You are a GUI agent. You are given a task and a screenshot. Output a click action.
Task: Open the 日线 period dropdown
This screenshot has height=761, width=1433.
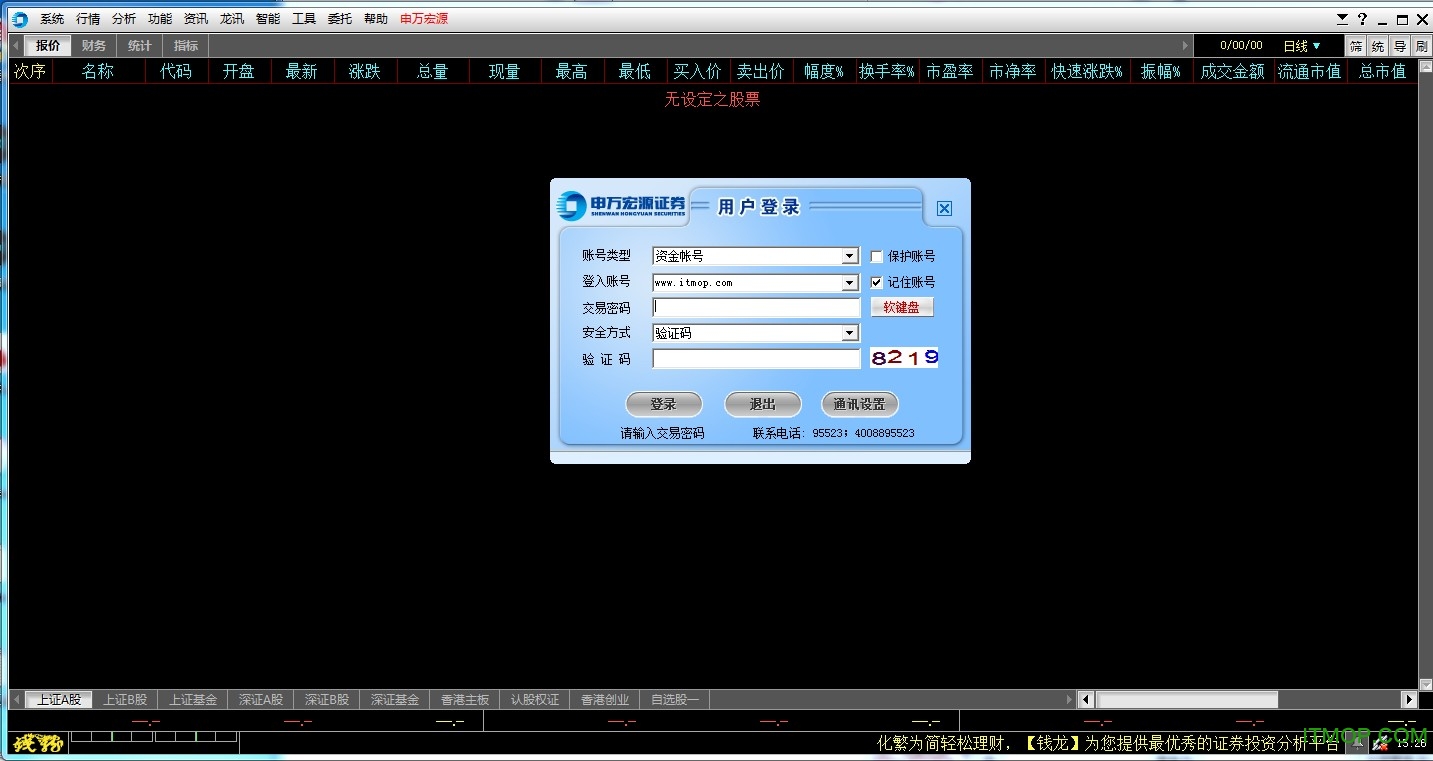1302,46
